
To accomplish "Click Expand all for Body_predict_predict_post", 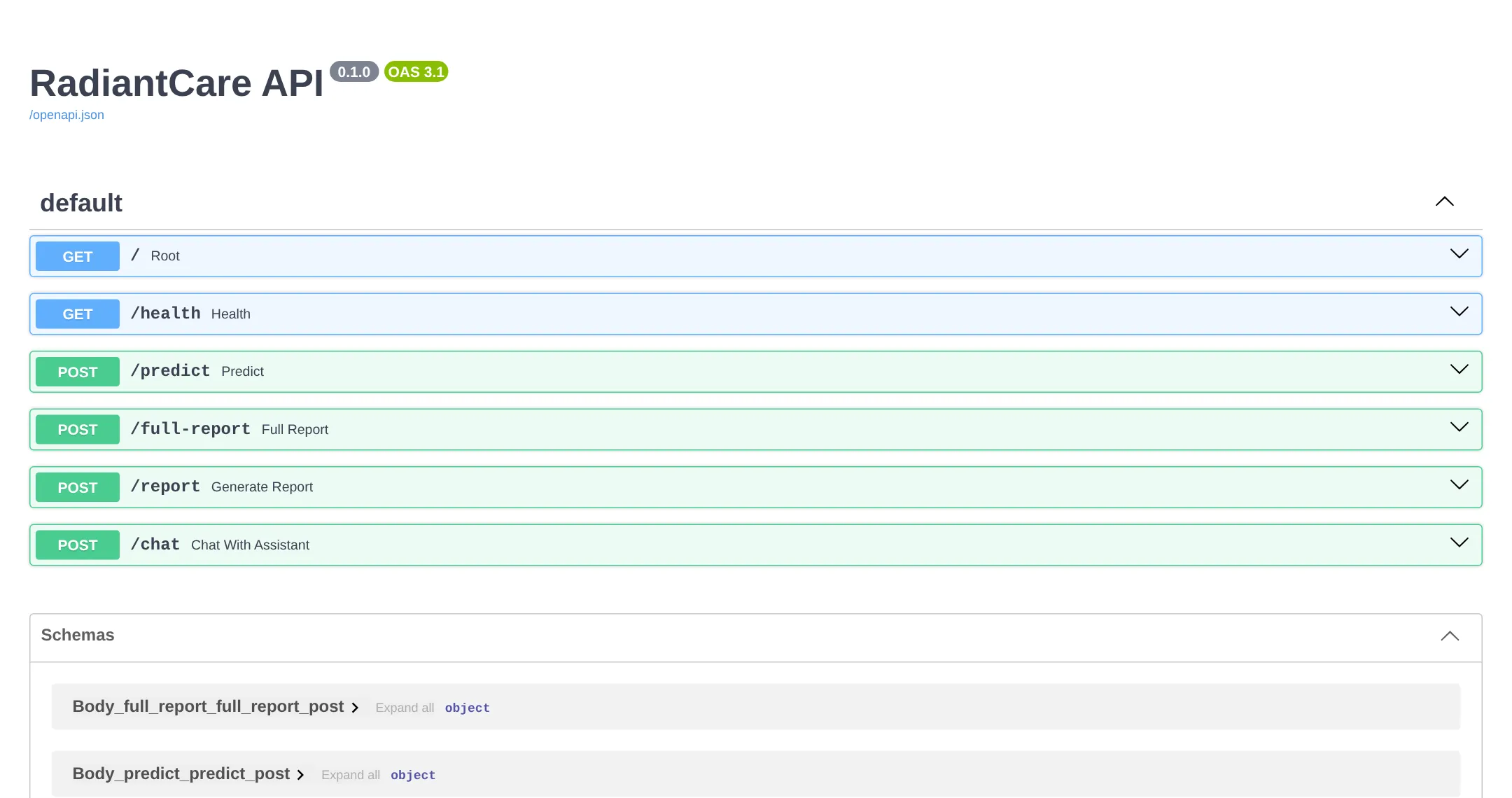I will pyautogui.click(x=351, y=775).
